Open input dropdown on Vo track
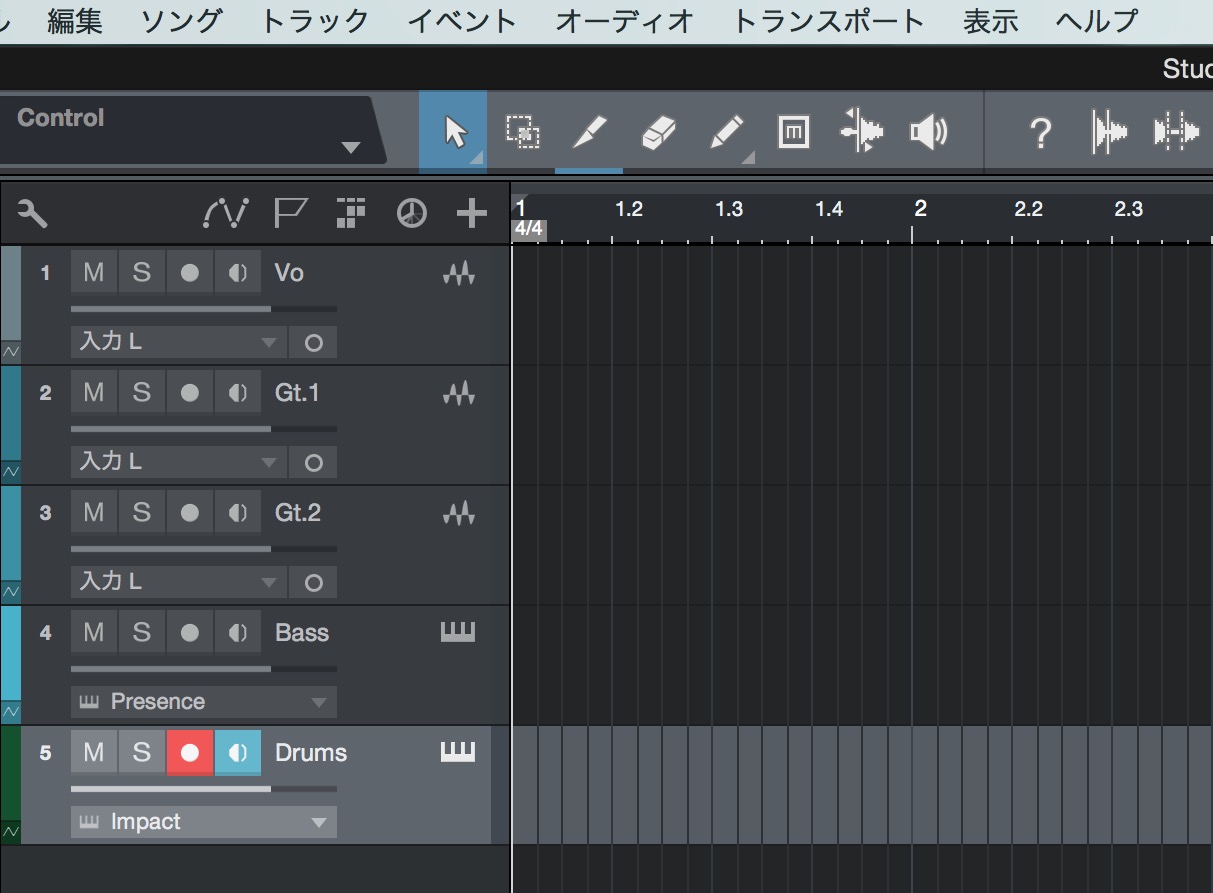 coord(178,342)
